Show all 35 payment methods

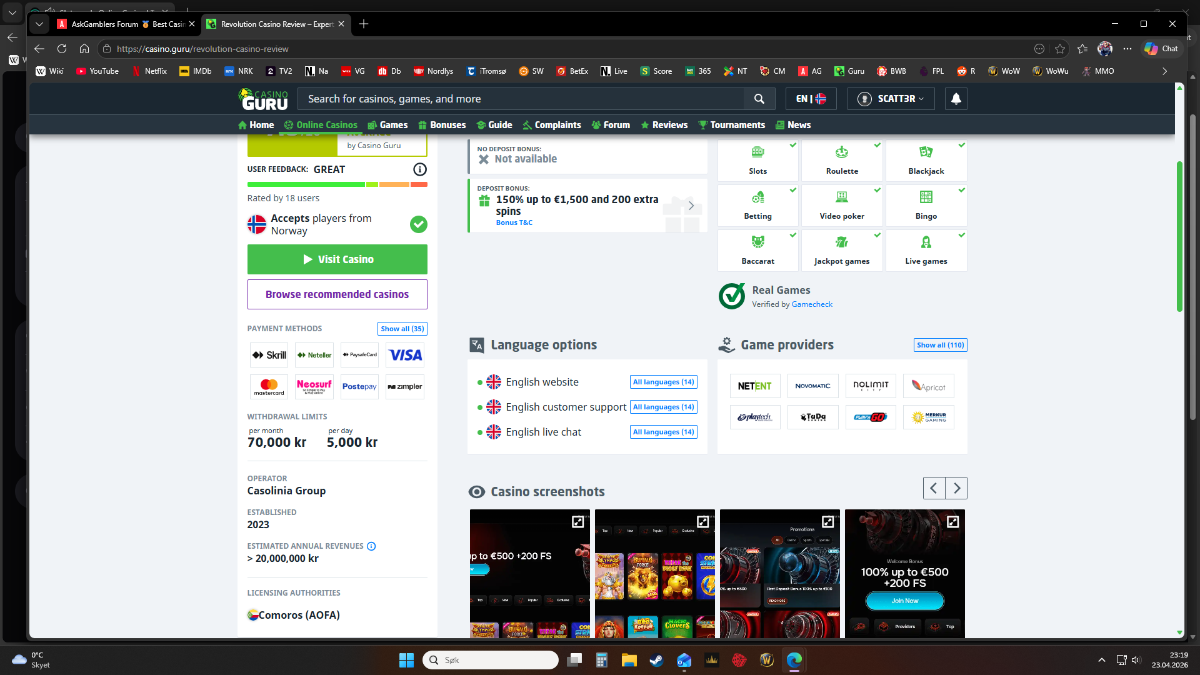click(402, 329)
